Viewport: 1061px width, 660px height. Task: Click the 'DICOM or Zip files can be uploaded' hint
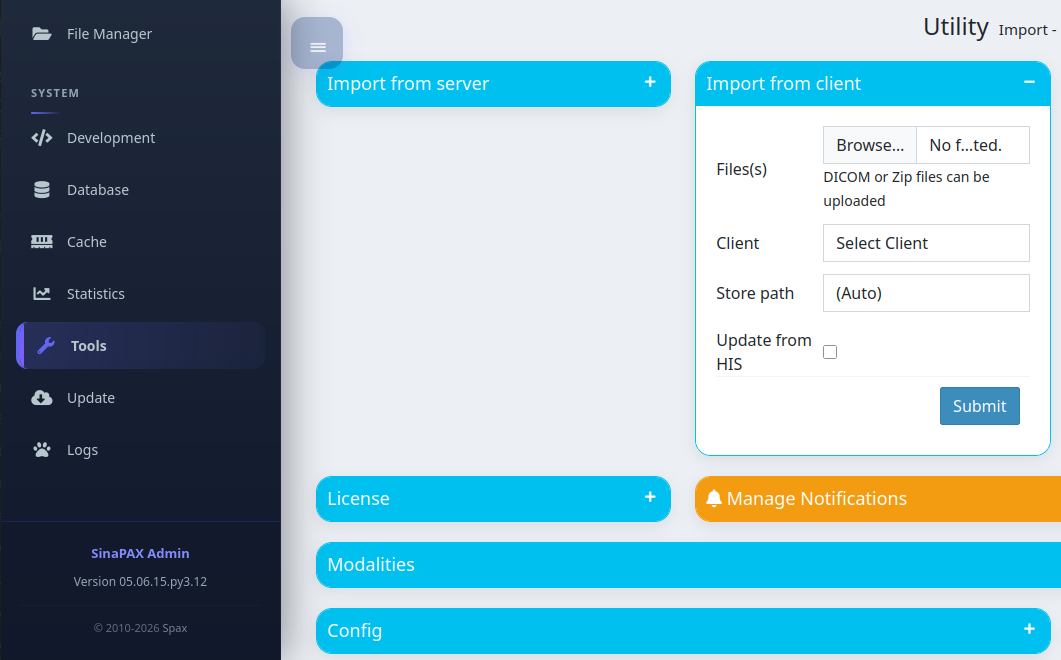906,189
